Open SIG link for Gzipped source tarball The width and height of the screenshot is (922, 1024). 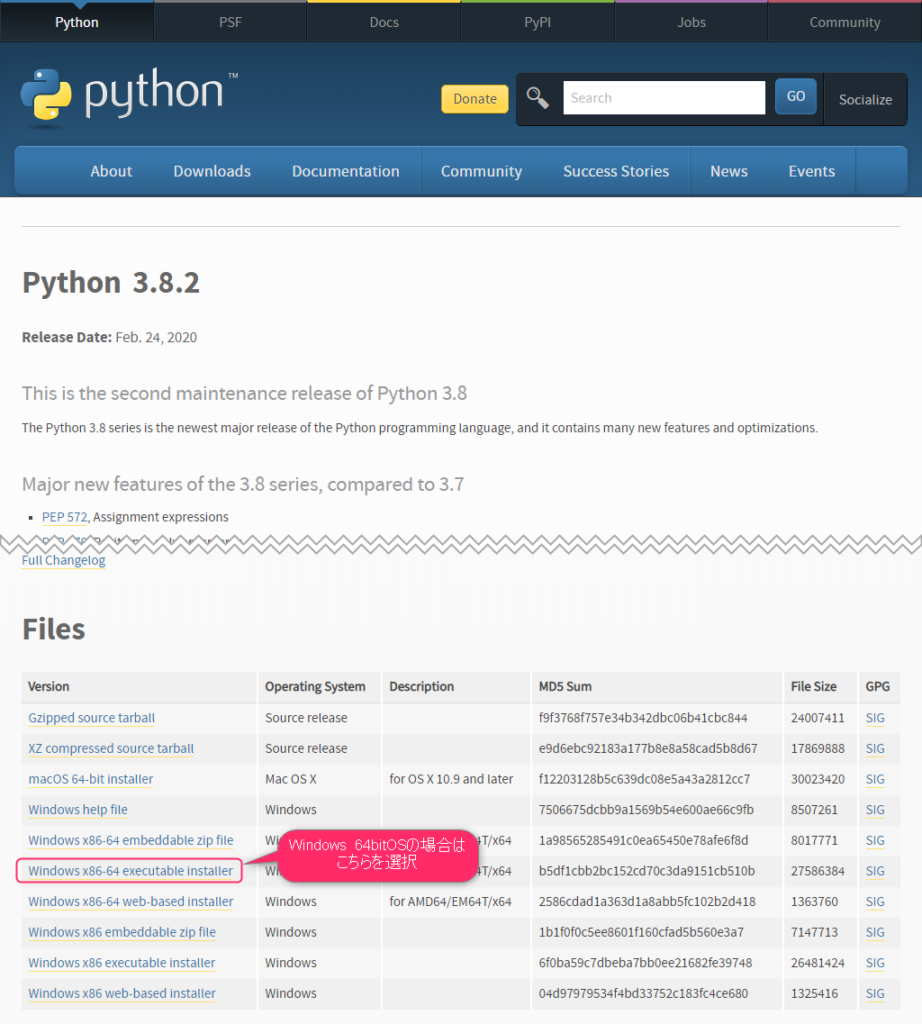click(875, 718)
